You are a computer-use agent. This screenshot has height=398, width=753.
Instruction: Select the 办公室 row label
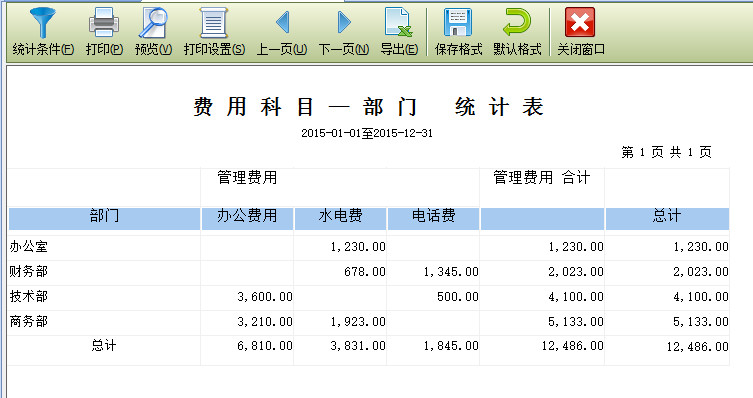tap(29, 247)
